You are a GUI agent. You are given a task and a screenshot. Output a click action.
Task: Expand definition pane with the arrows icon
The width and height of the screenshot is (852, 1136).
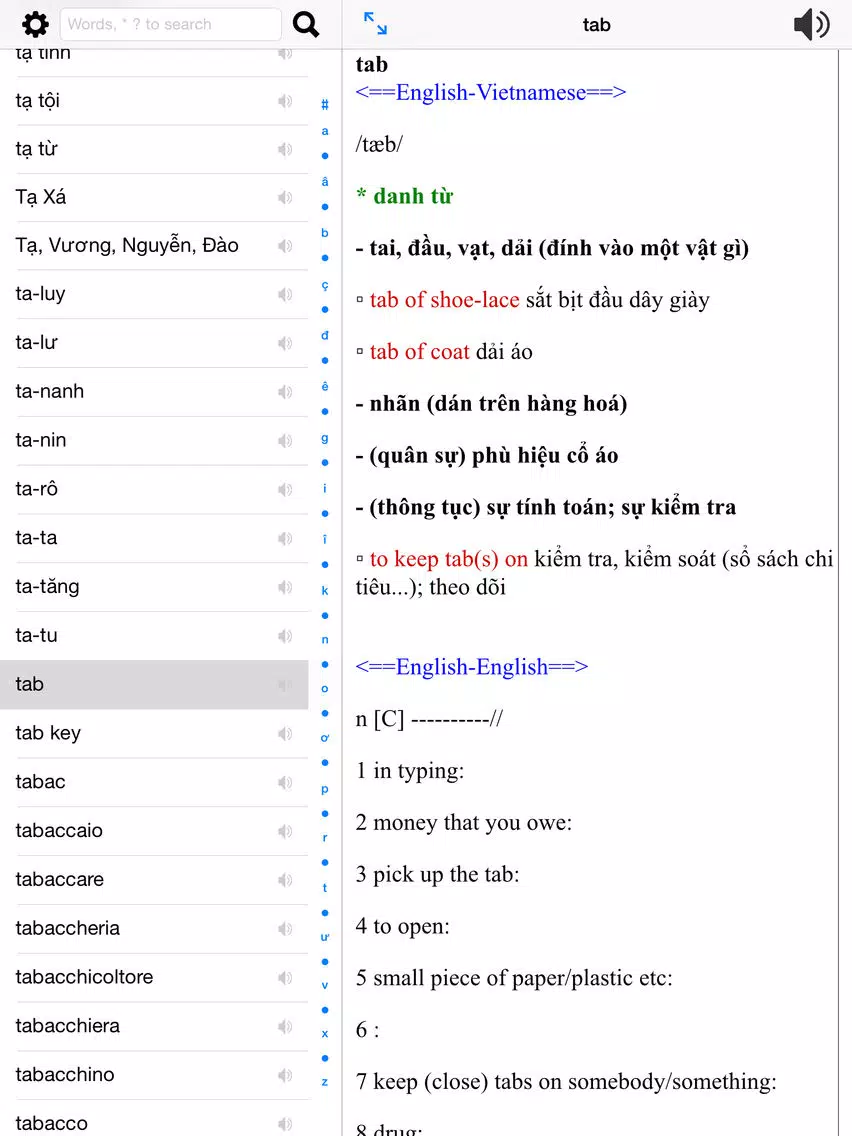click(375, 23)
